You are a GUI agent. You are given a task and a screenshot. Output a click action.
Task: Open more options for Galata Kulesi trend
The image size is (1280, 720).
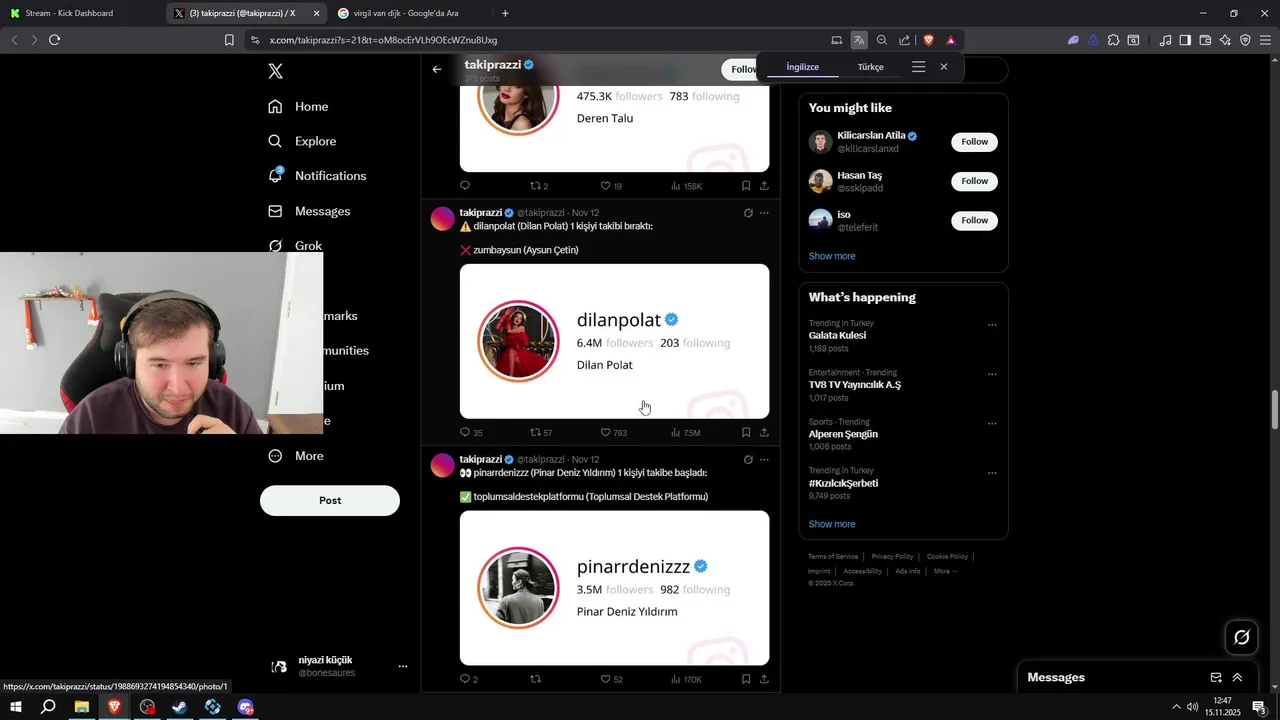point(992,325)
